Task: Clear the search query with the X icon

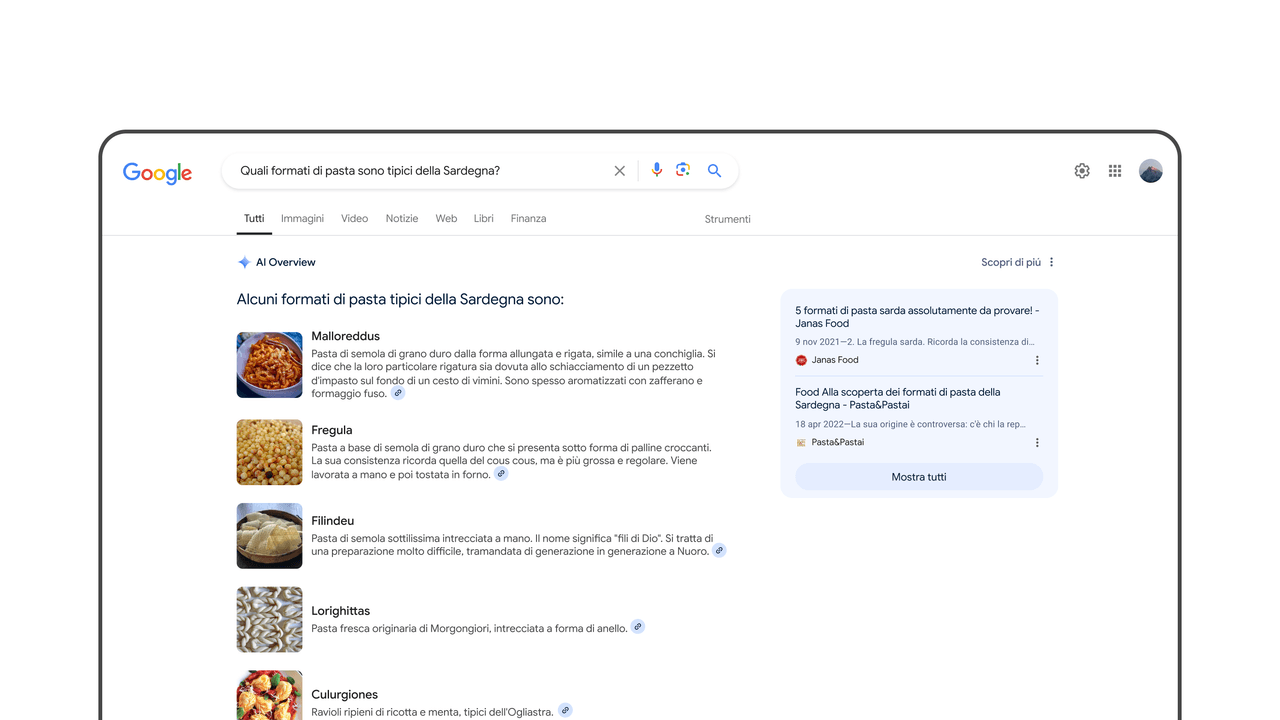Action: pos(619,170)
